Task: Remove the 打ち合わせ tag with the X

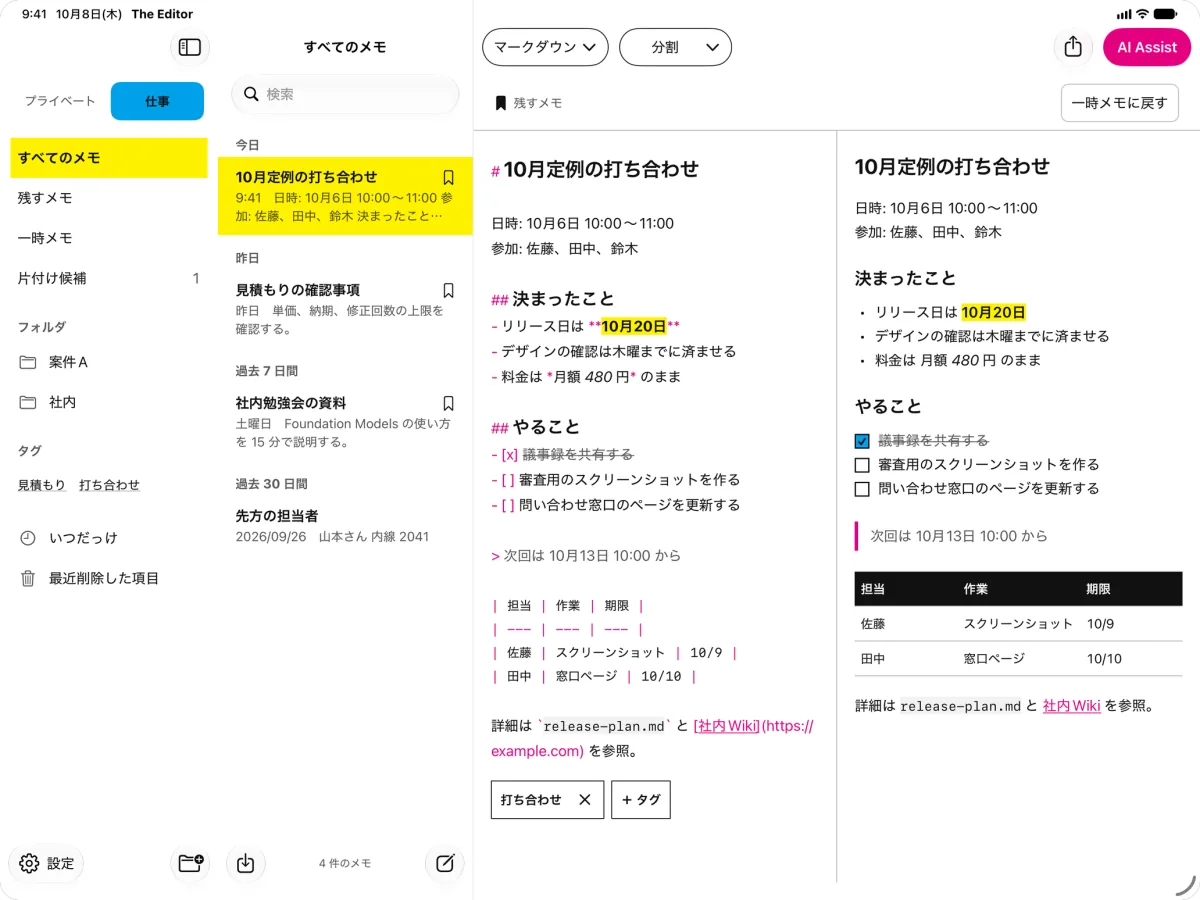Action: [585, 800]
